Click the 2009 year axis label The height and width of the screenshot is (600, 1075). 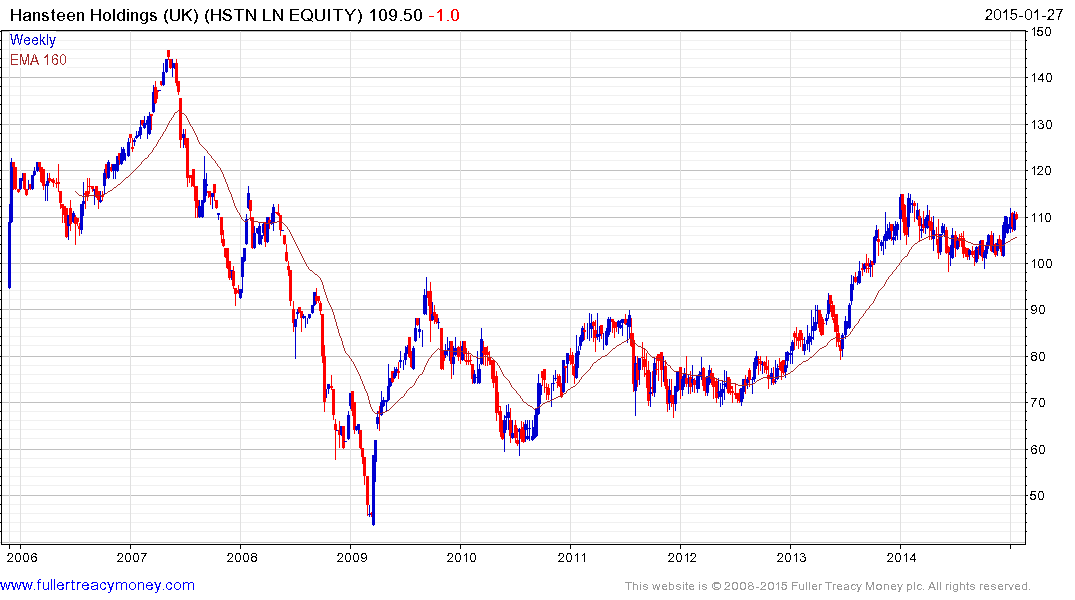click(351, 557)
